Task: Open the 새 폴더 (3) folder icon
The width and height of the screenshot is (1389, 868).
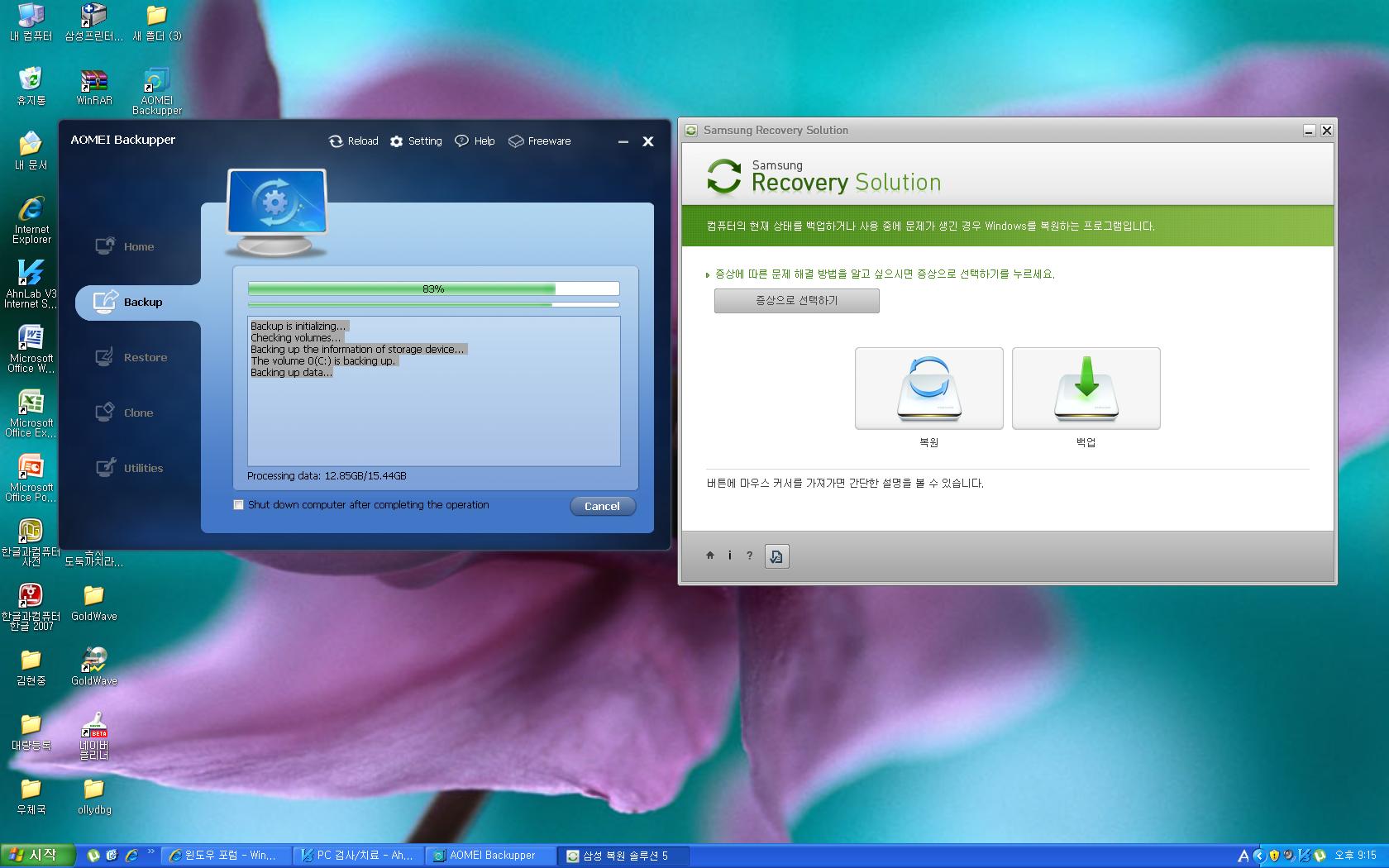Action: pos(157,22)
